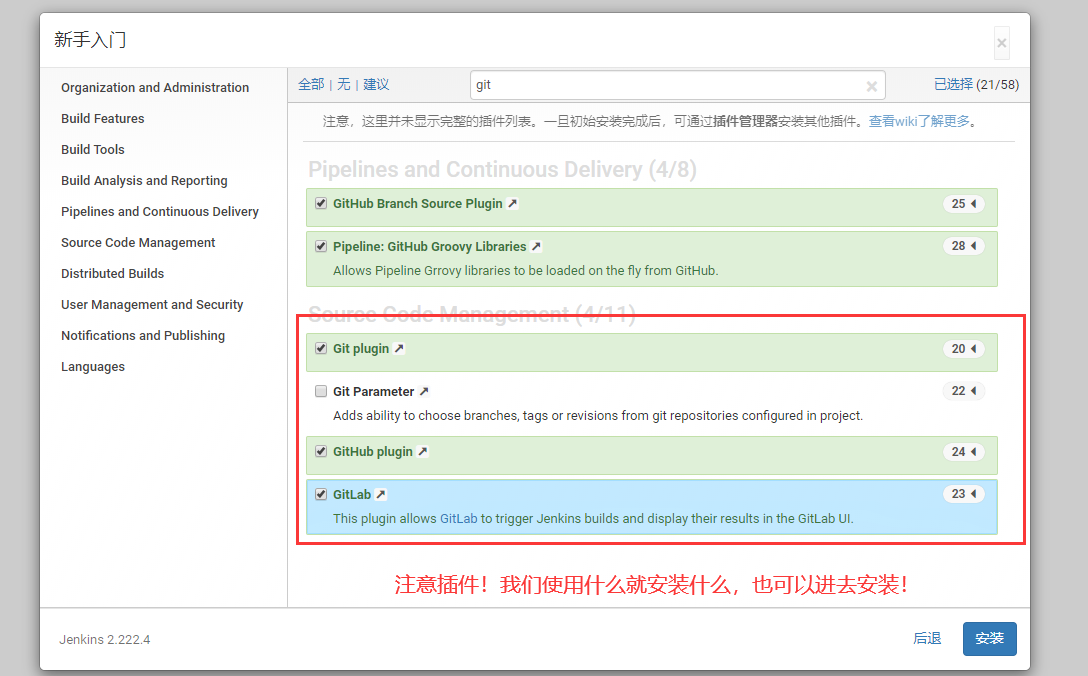Click the Jenkins 2.222.4 version text

105,639
